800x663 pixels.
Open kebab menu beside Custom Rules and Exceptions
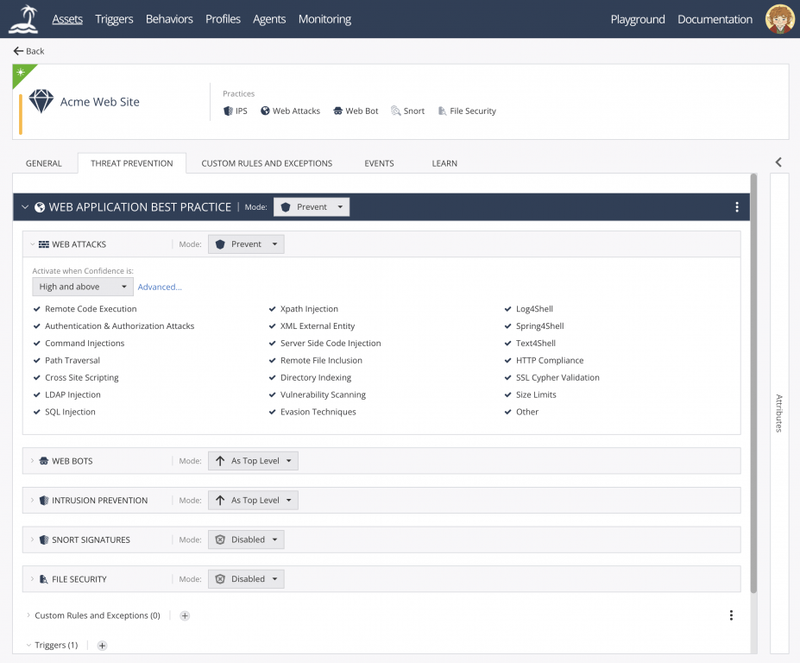point(731,615)
